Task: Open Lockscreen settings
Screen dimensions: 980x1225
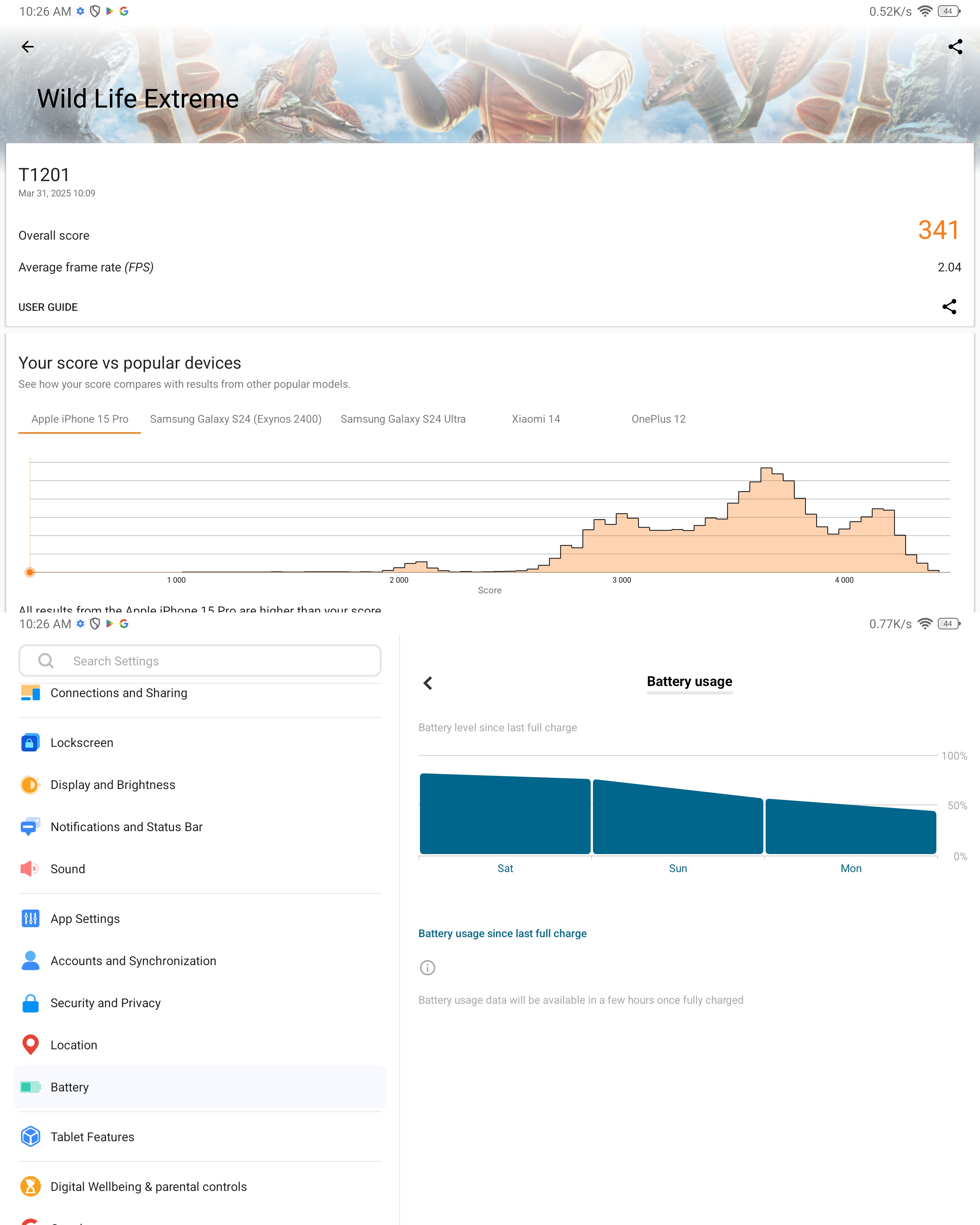Action: [x=200, y=743]
